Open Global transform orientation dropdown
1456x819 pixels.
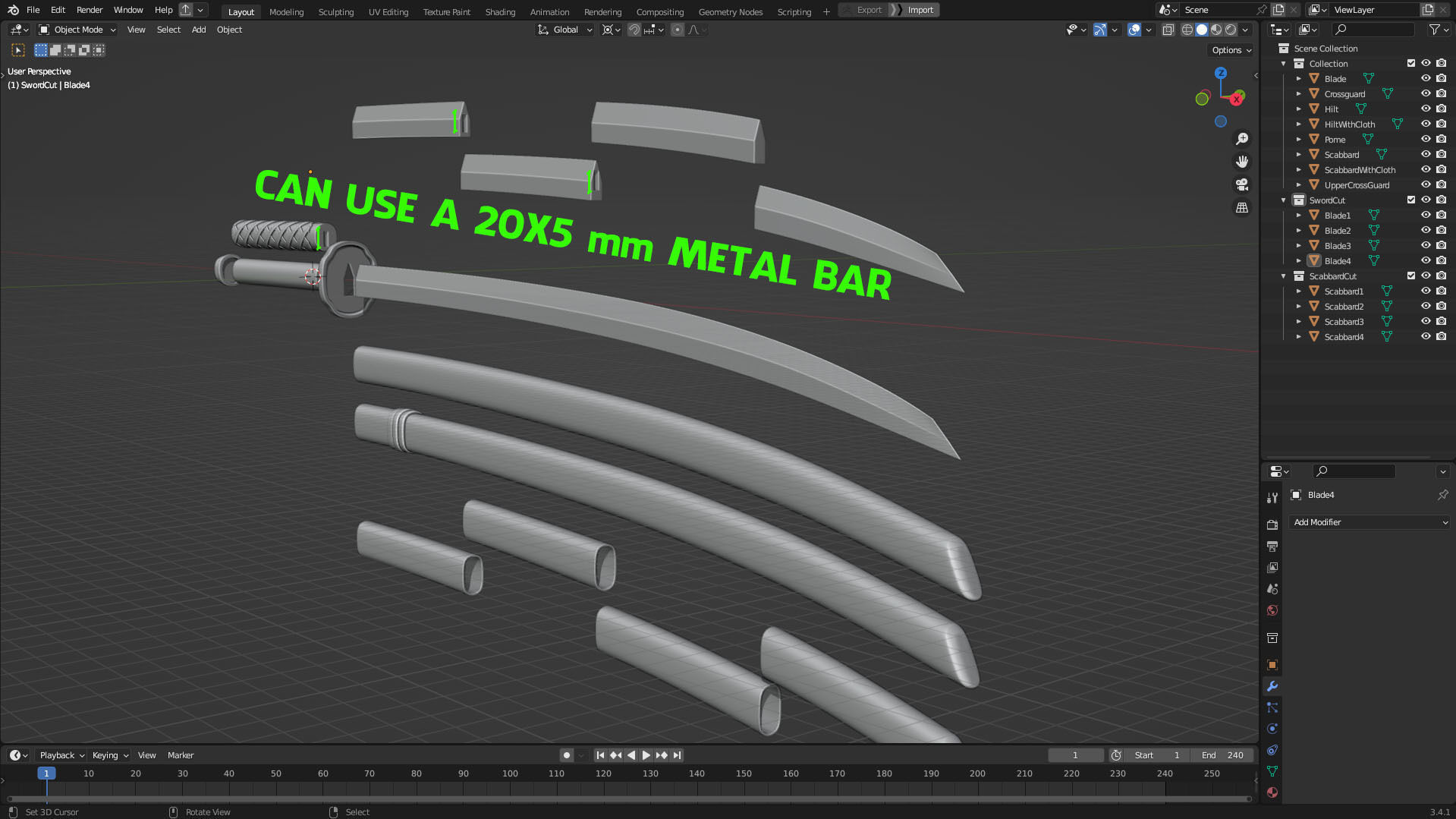pyautogui.click(x=565, y=30)
